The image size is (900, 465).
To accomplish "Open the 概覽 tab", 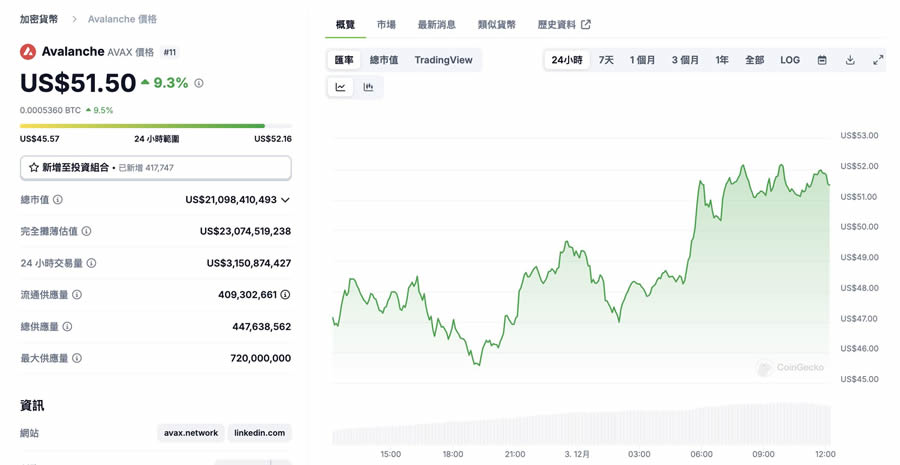I will point(346,25).
